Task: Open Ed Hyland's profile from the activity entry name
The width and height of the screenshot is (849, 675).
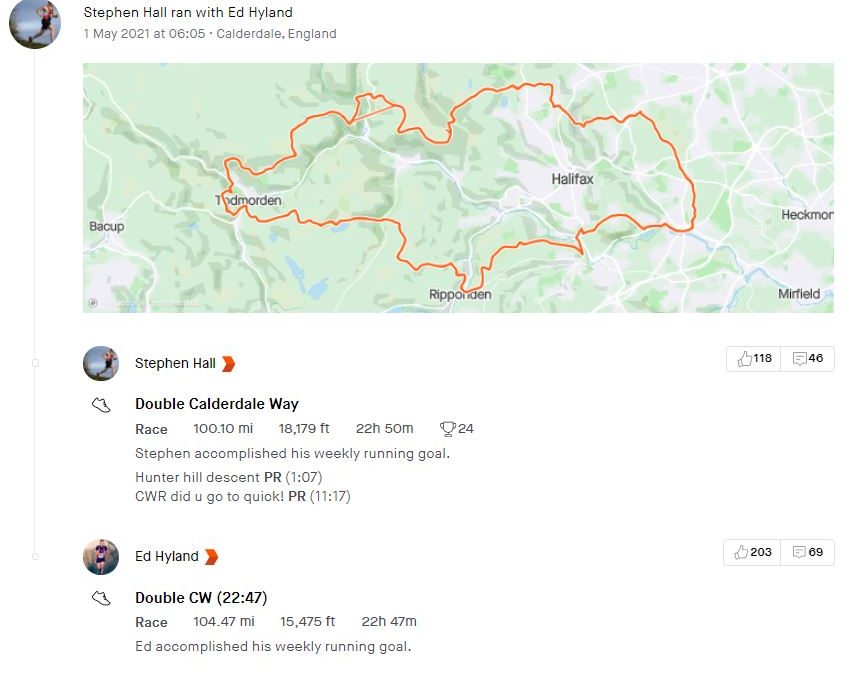Action: tap(166, 557)
